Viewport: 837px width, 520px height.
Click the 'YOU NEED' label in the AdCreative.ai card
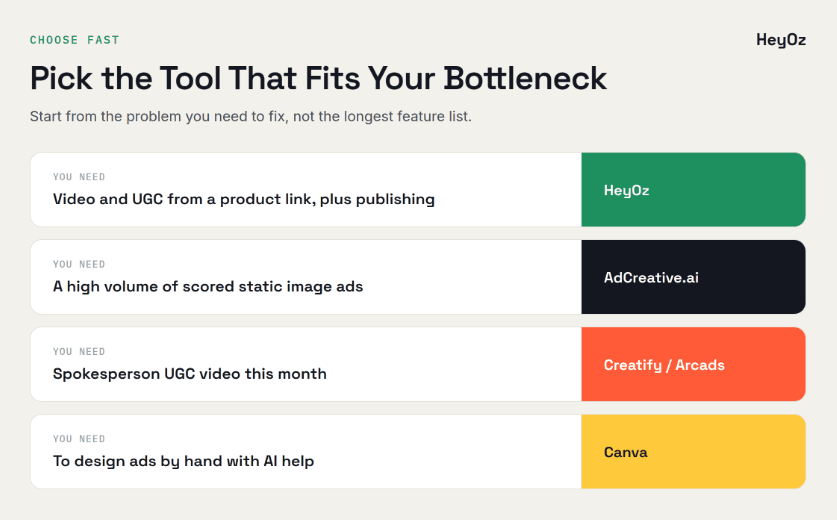[x=79, y=264]
